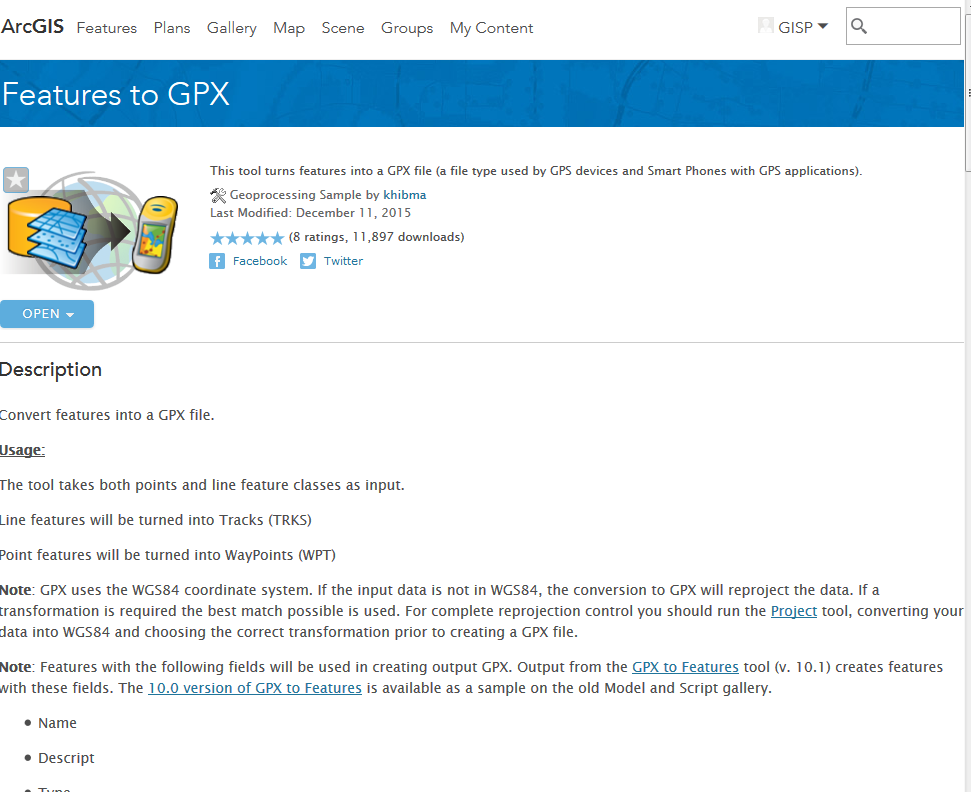Go to the Gallery page
This screenshot has height=792, width=971.
(232, 28)
